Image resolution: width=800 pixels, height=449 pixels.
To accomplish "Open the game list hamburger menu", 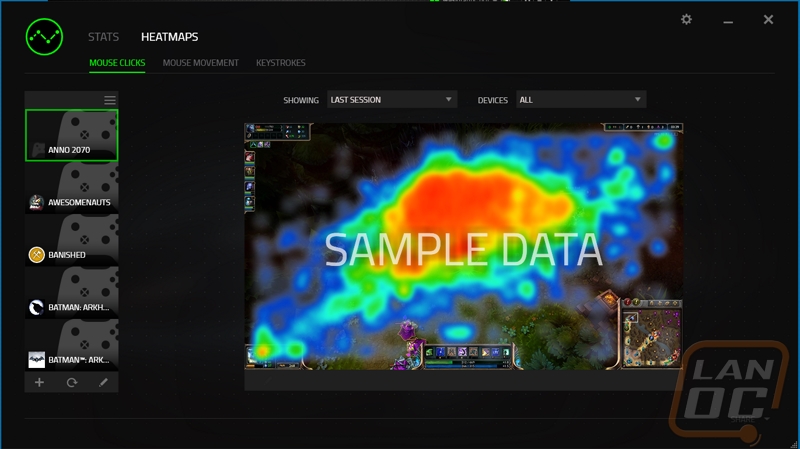I will [110, 100].
